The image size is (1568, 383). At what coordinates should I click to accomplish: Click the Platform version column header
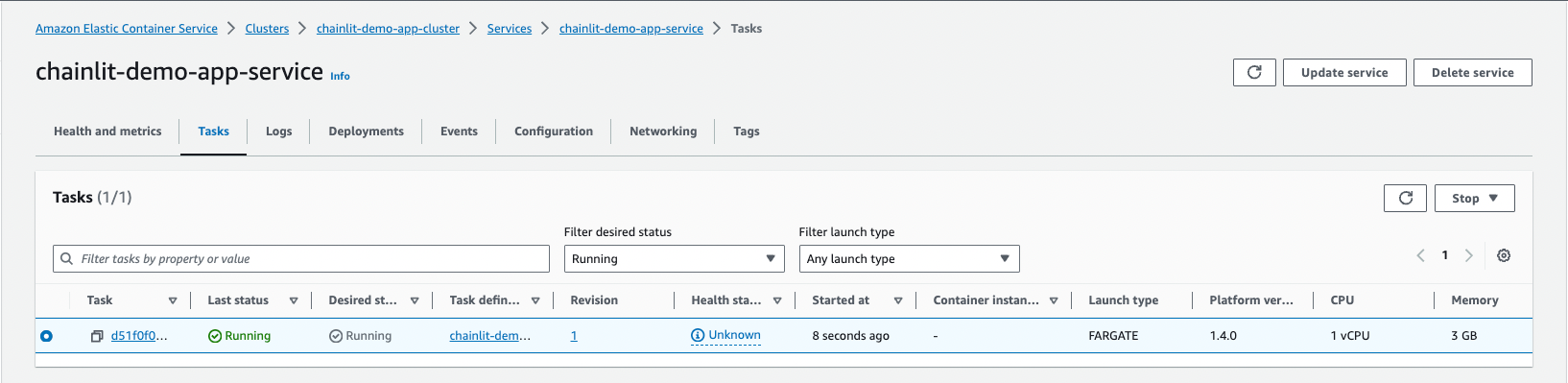(x=1251, y=300)
